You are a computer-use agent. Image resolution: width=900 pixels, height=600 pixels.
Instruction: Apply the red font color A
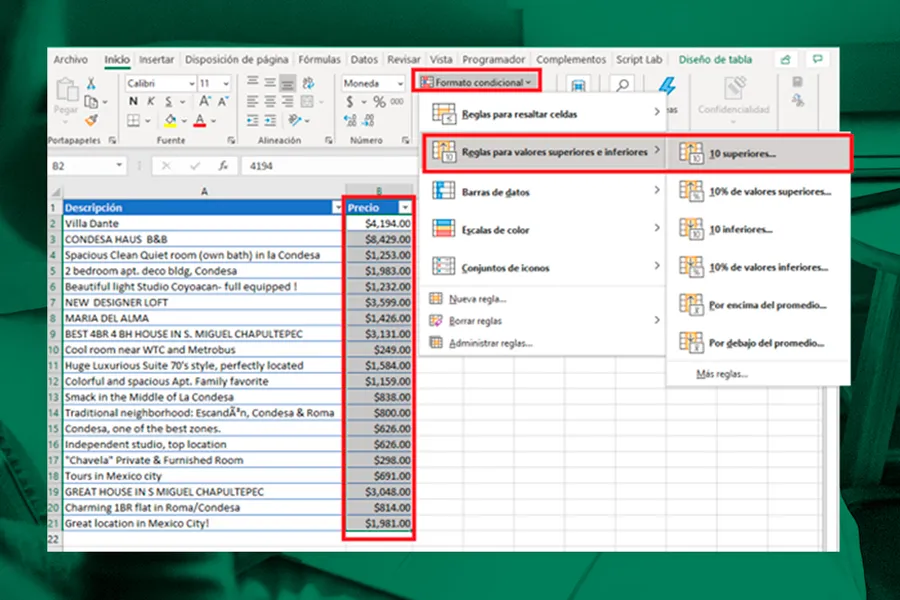point(200,121)
